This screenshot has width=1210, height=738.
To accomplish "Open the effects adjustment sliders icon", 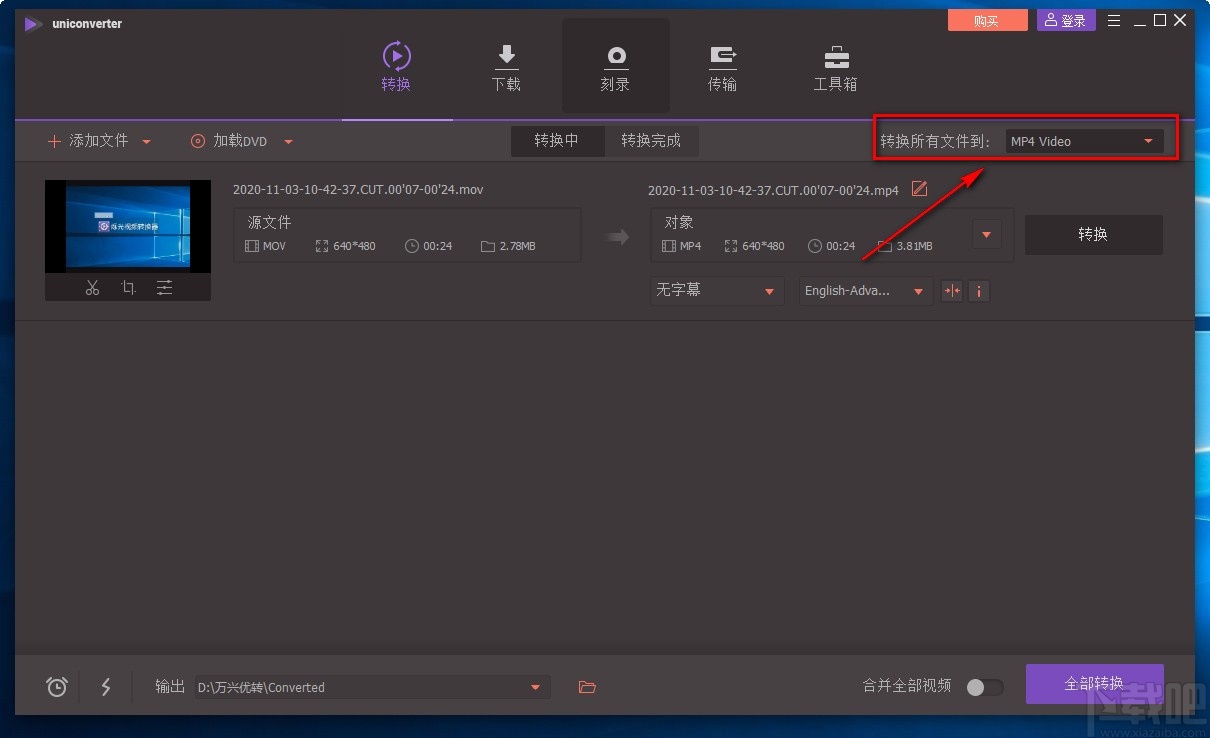I will pyautogui.click(x=164, y=288).
